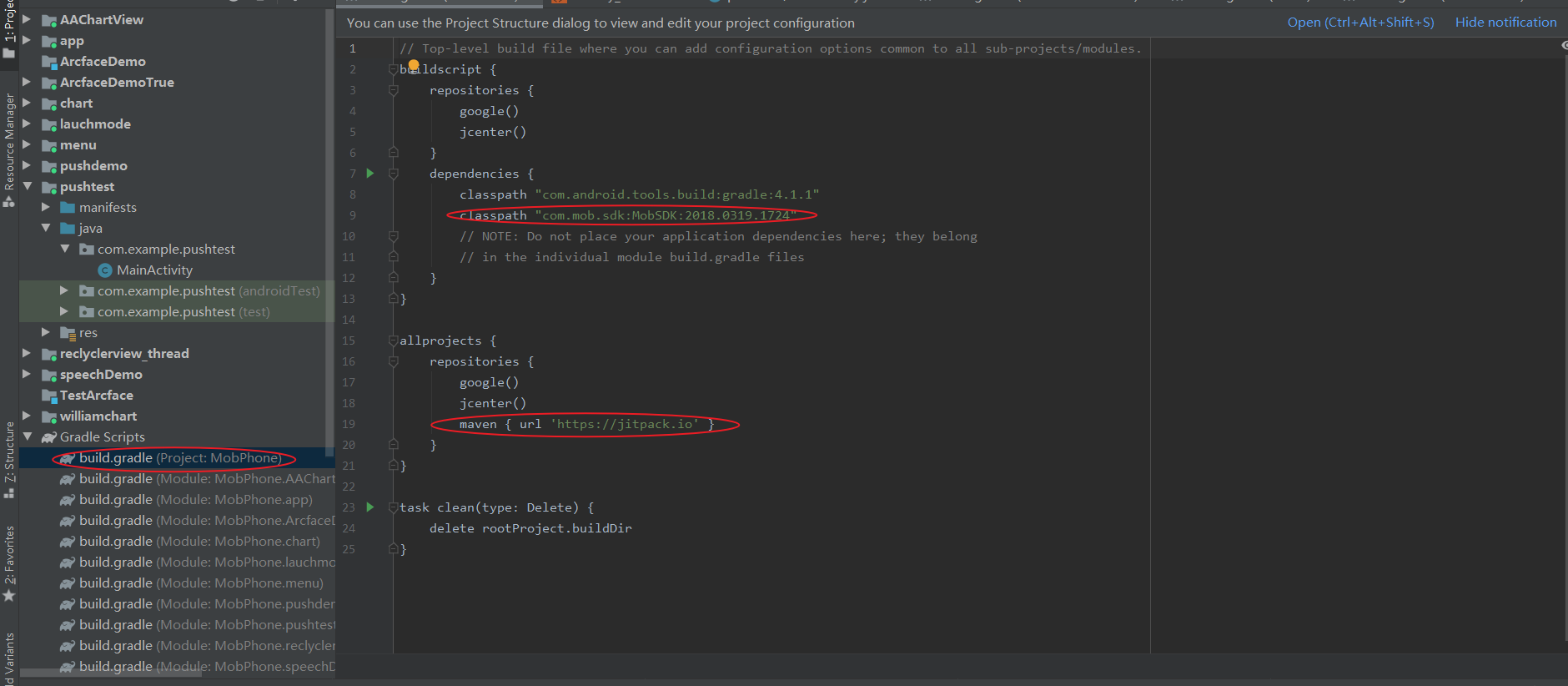Expand the manifests folder
1568x686 pixels.
pos(46,207)
